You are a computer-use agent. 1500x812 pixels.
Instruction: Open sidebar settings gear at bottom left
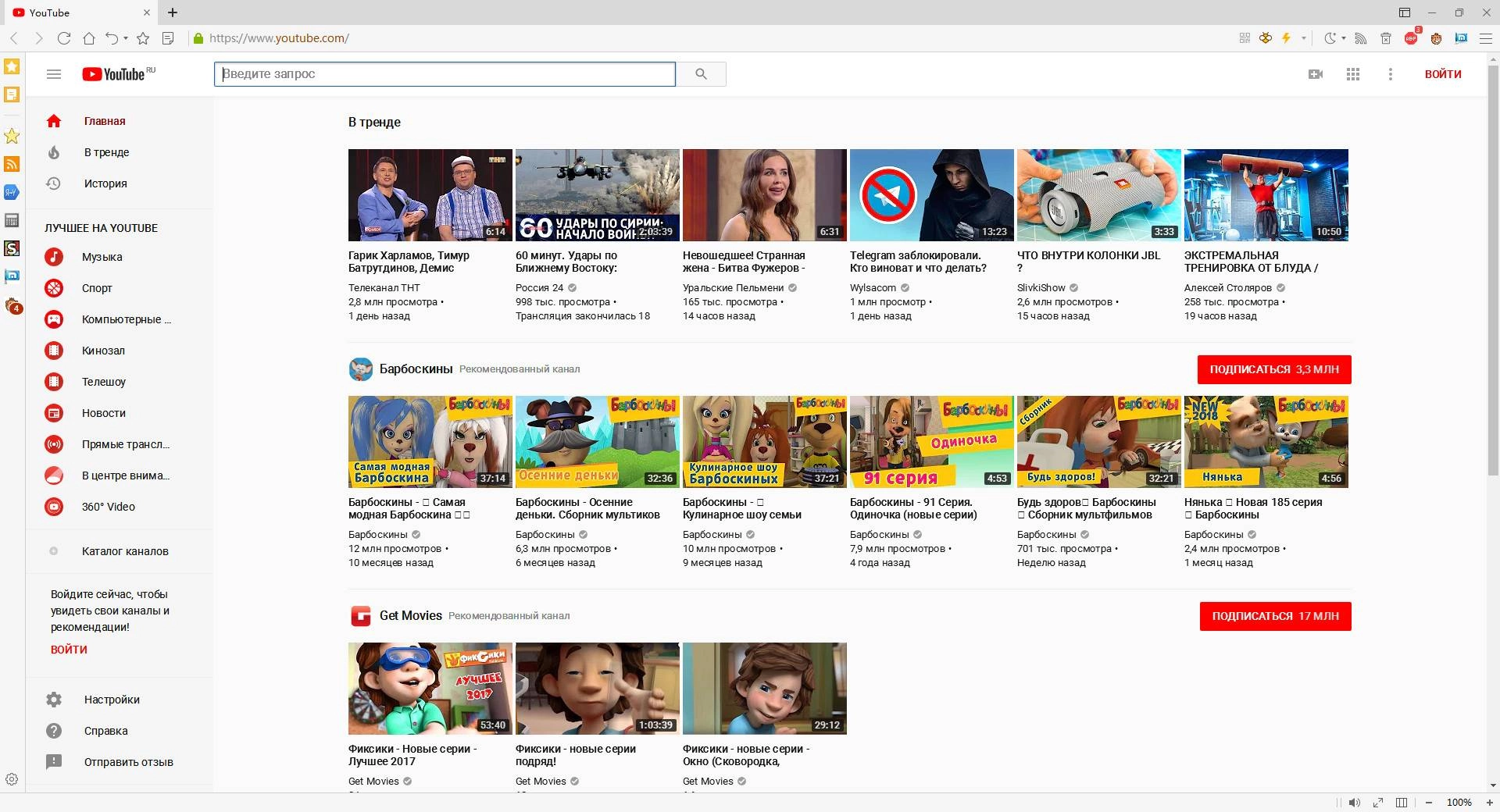12,779
